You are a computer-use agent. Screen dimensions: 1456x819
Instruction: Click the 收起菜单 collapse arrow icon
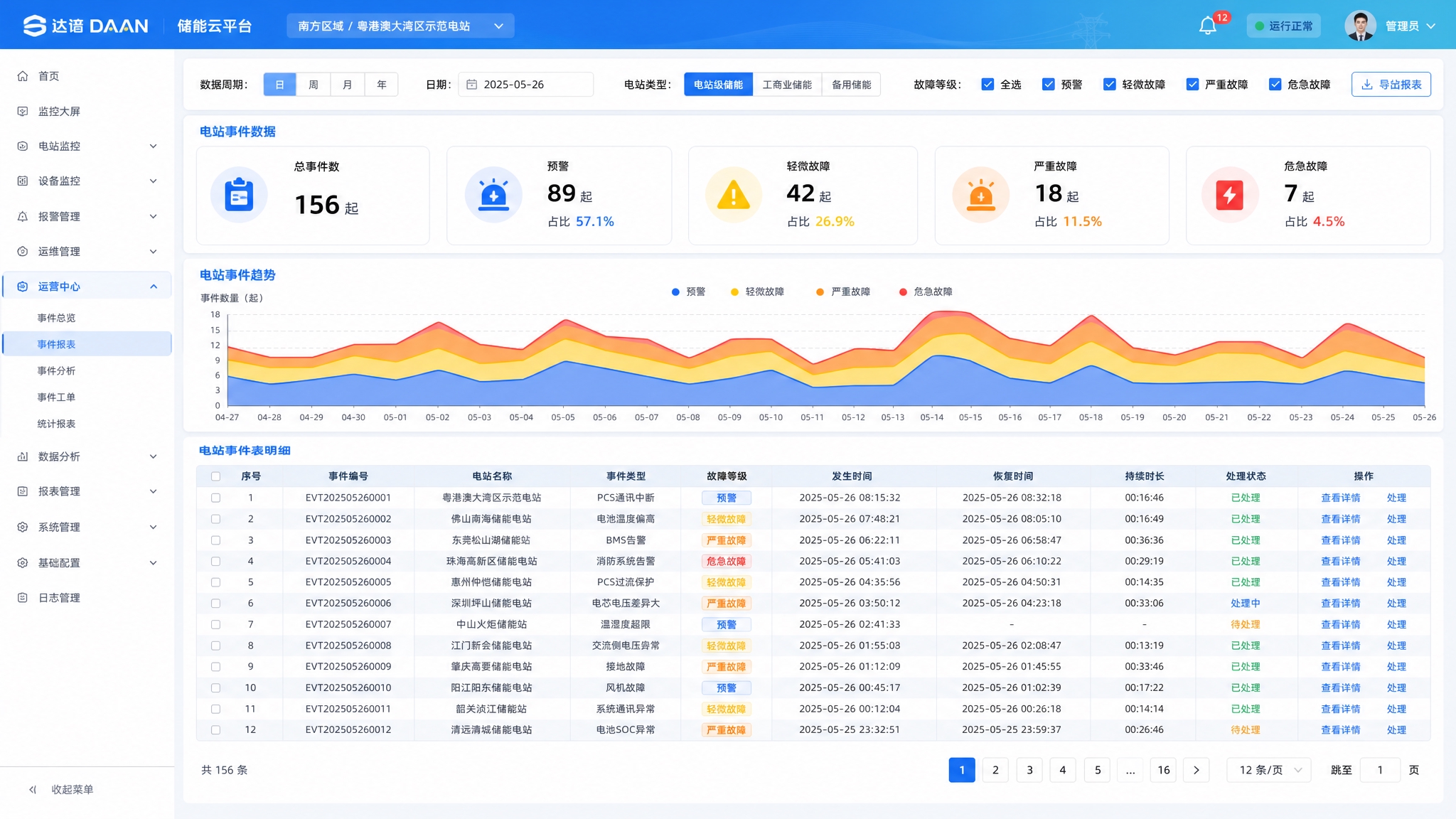pyautogui.click(x=33, y=790)
